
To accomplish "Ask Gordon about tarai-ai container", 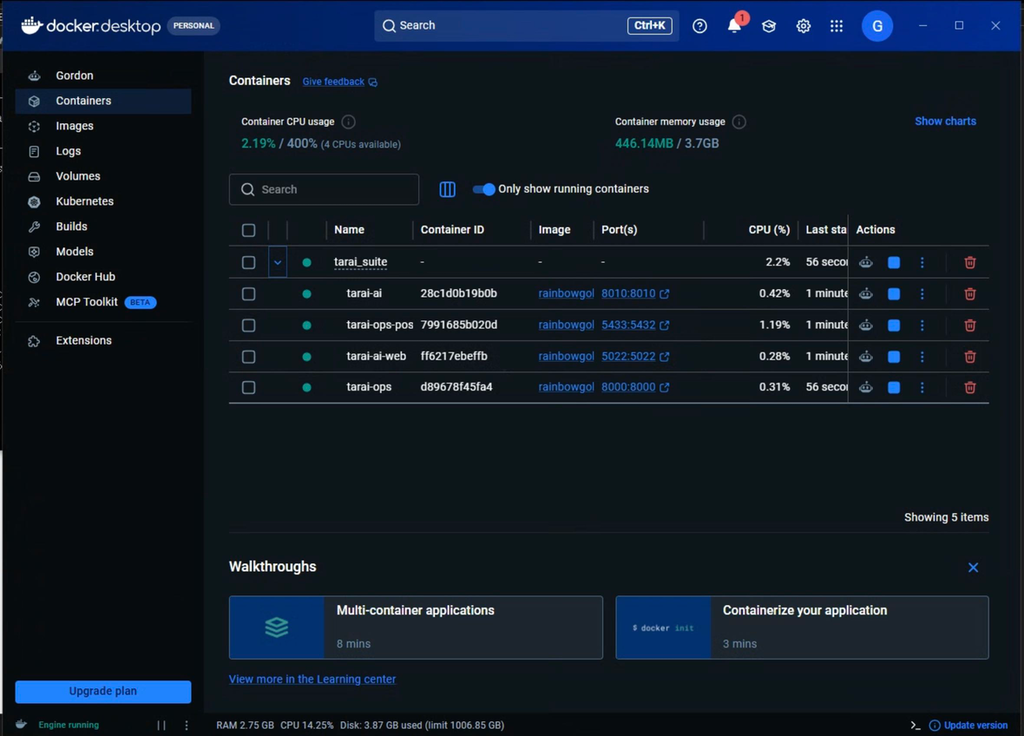I will tap(866, 294).
